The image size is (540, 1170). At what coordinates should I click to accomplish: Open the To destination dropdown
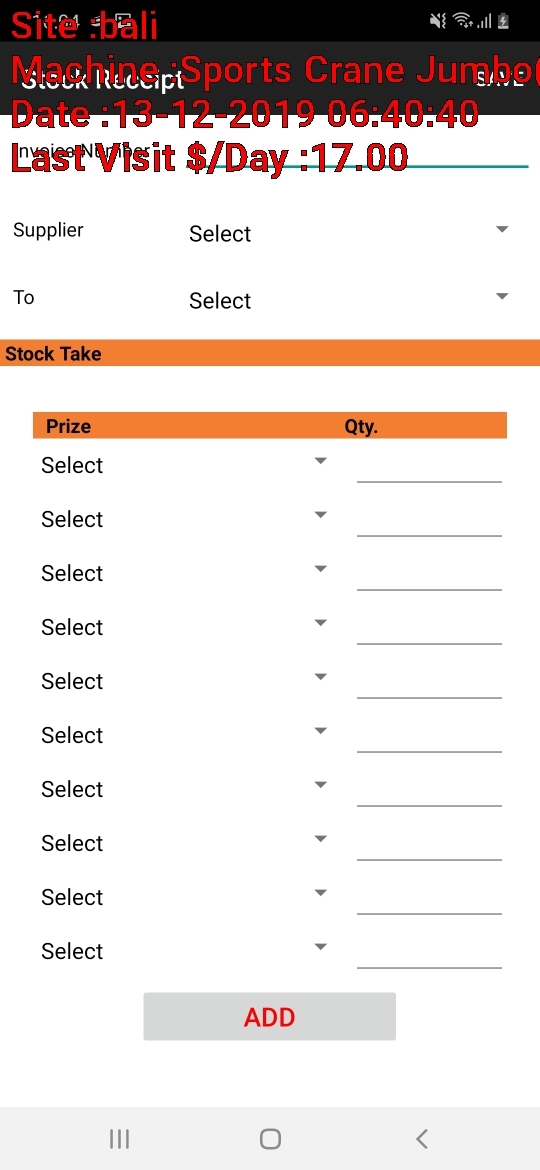pyautogui.click(x=349, y=300)
